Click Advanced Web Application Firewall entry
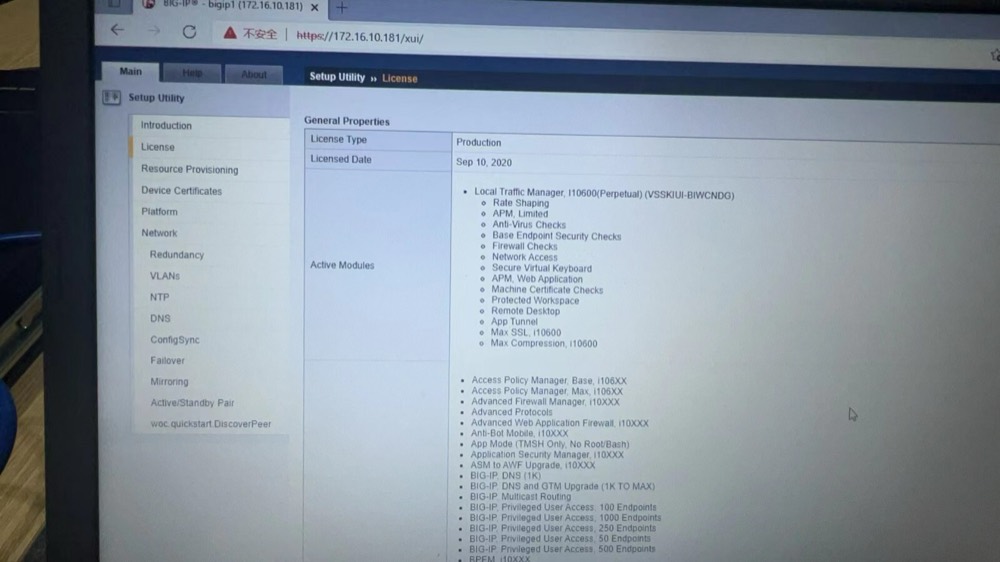 [x=559, y=423]
